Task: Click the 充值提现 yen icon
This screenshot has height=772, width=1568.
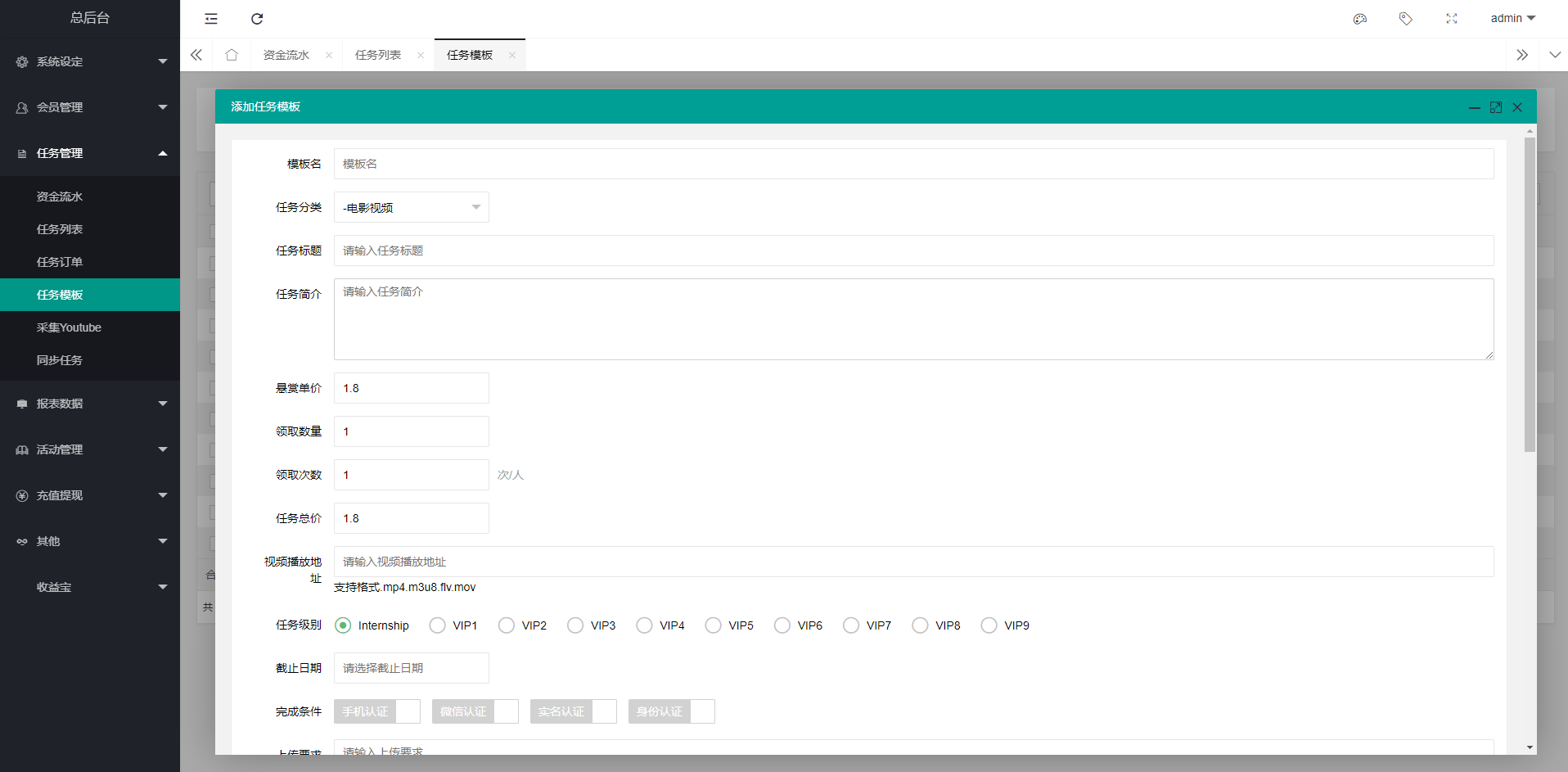Action: pos(22,495)
